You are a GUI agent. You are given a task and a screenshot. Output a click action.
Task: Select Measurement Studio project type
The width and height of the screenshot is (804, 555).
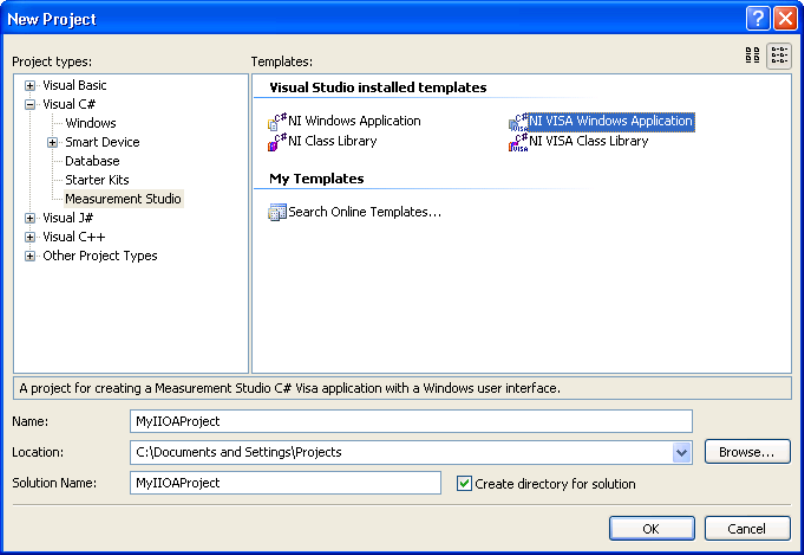[123, 199]
